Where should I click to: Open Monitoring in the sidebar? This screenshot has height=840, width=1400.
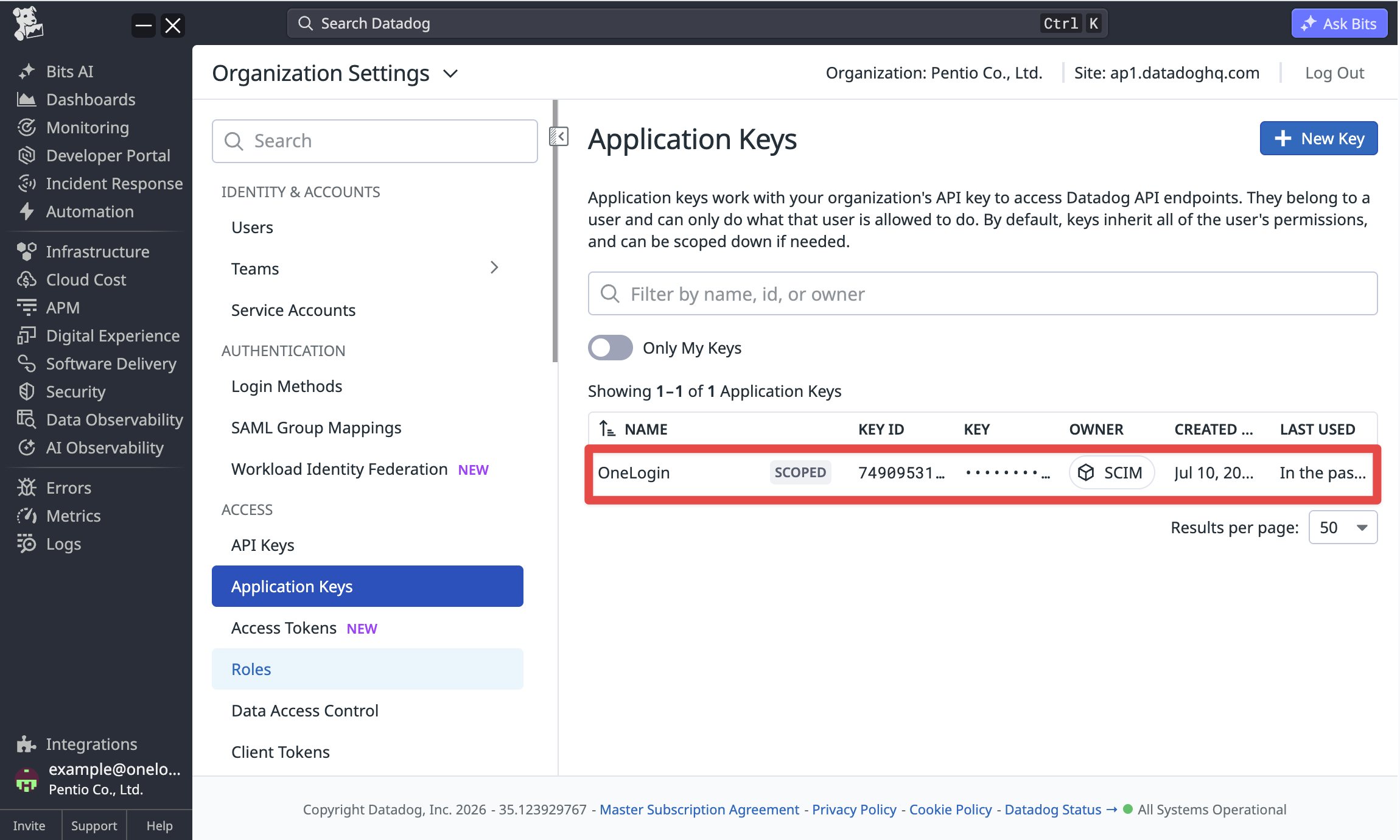(x=87, y=127)
